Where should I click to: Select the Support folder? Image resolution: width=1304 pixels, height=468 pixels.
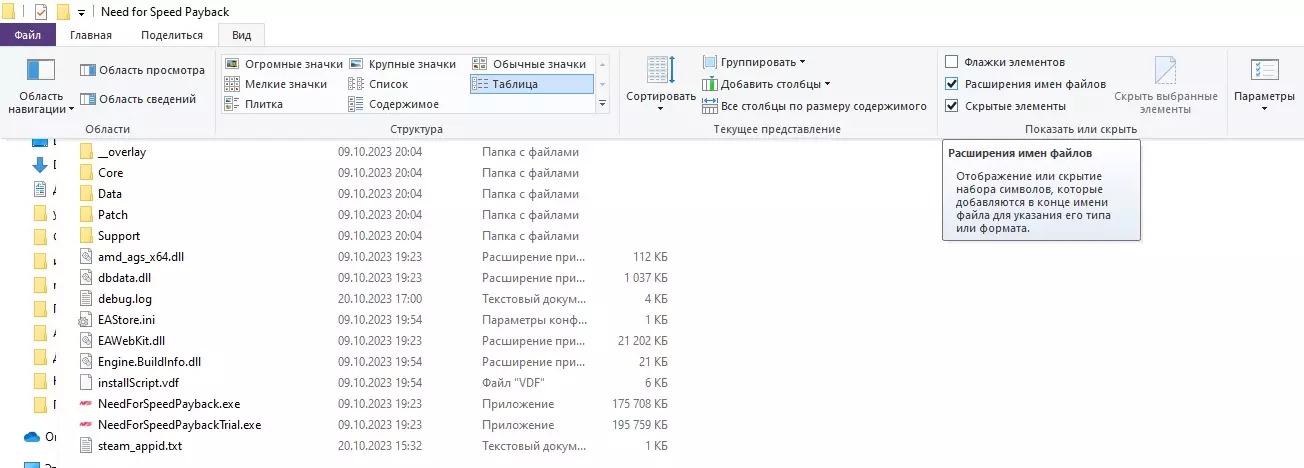pos(118,236)
